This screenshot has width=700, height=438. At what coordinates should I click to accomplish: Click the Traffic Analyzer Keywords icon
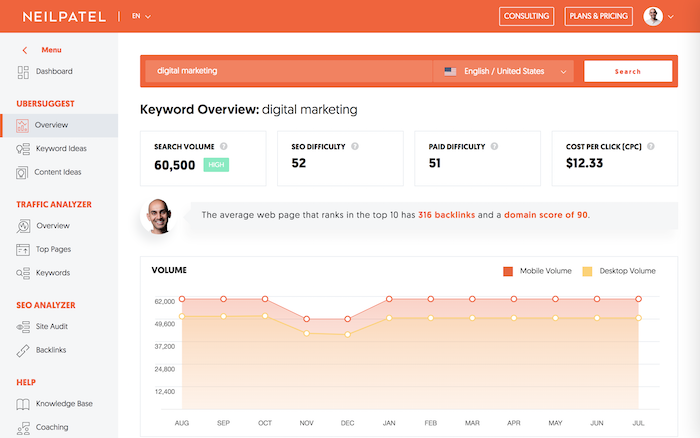[23, 273]
